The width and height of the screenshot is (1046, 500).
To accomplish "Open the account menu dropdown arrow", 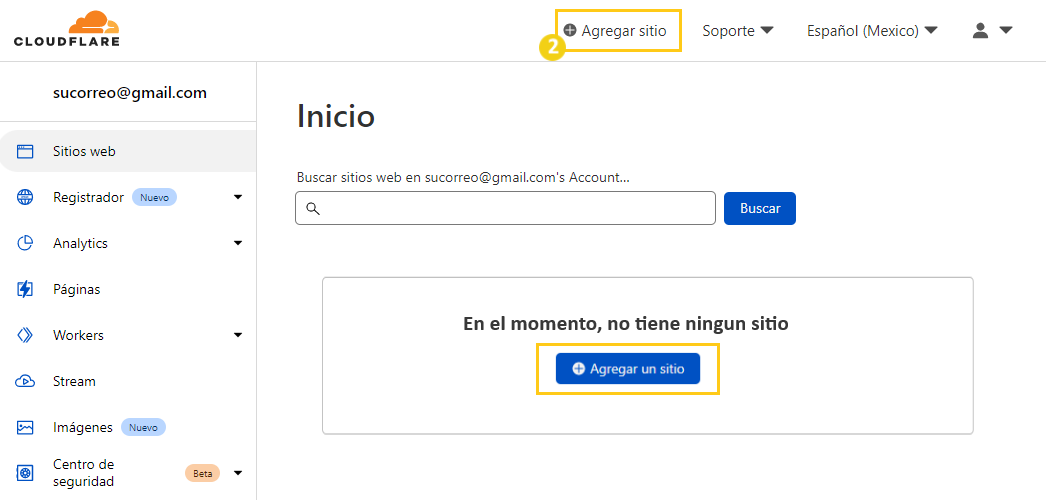I will pyautogui.click(x=1006, y=31).
